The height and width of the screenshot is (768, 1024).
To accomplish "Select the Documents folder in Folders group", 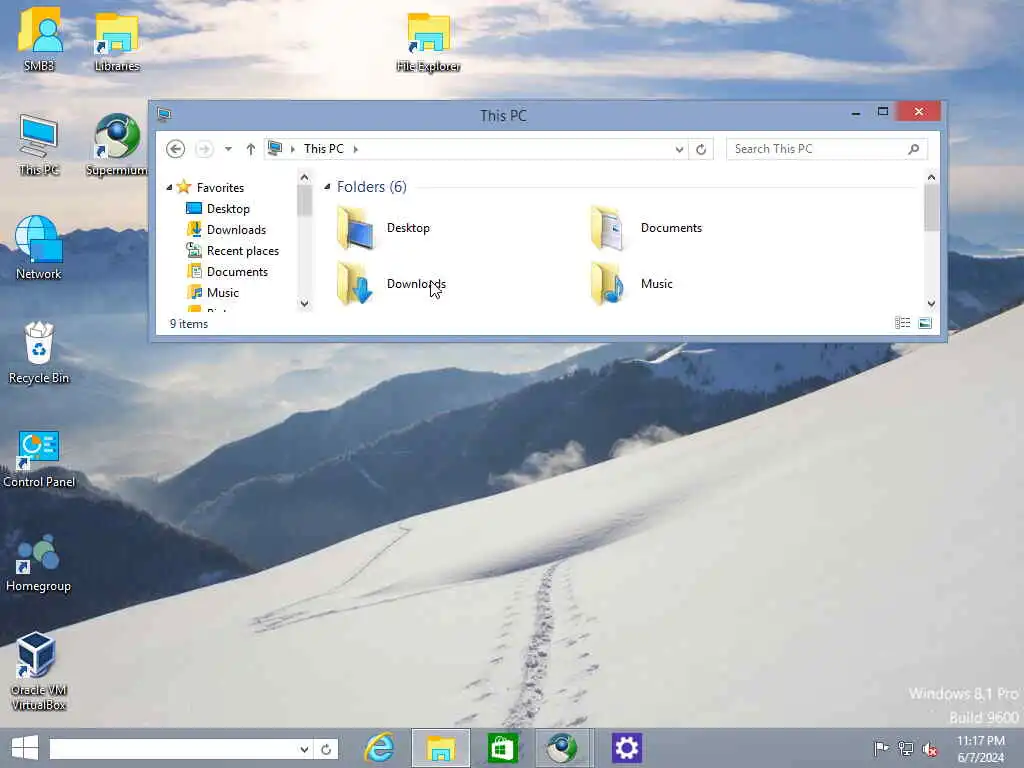I will [x=647, y=228].
